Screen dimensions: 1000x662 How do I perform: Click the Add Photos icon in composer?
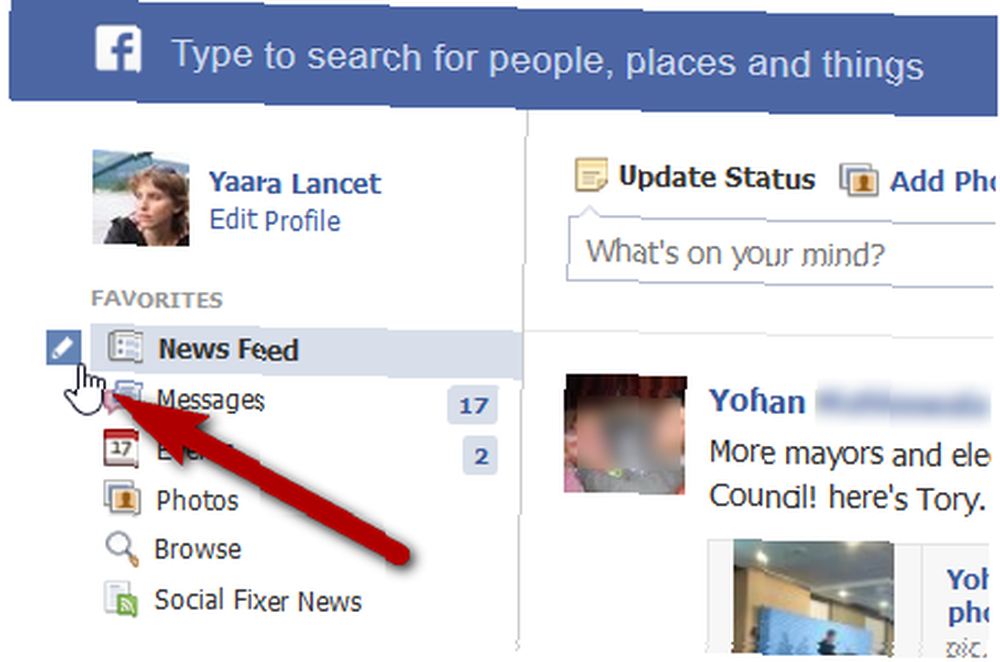point(859,180)
